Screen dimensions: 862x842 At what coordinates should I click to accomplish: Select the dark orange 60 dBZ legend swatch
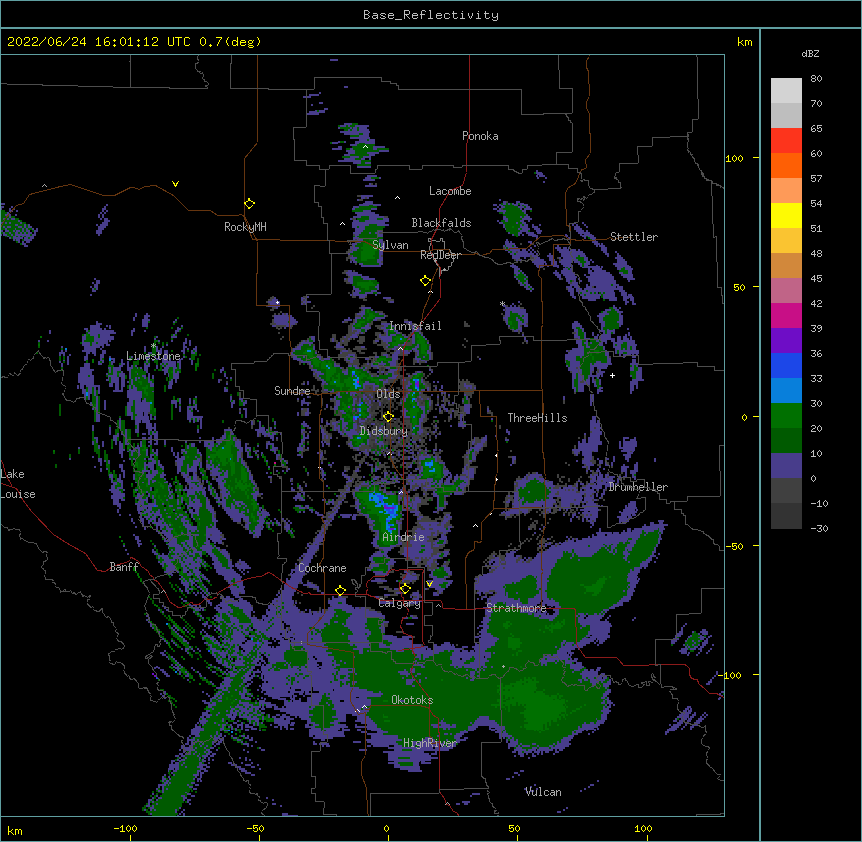(x=786, y=165)
